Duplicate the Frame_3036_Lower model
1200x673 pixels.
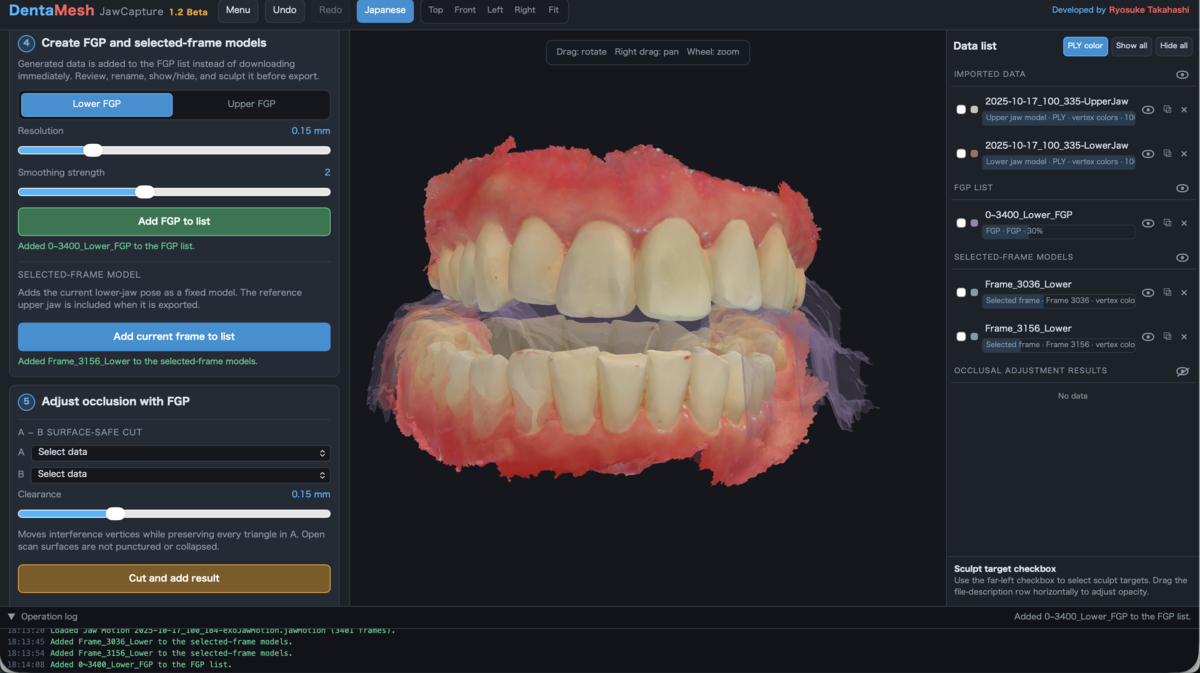(x=1167, y=293)
